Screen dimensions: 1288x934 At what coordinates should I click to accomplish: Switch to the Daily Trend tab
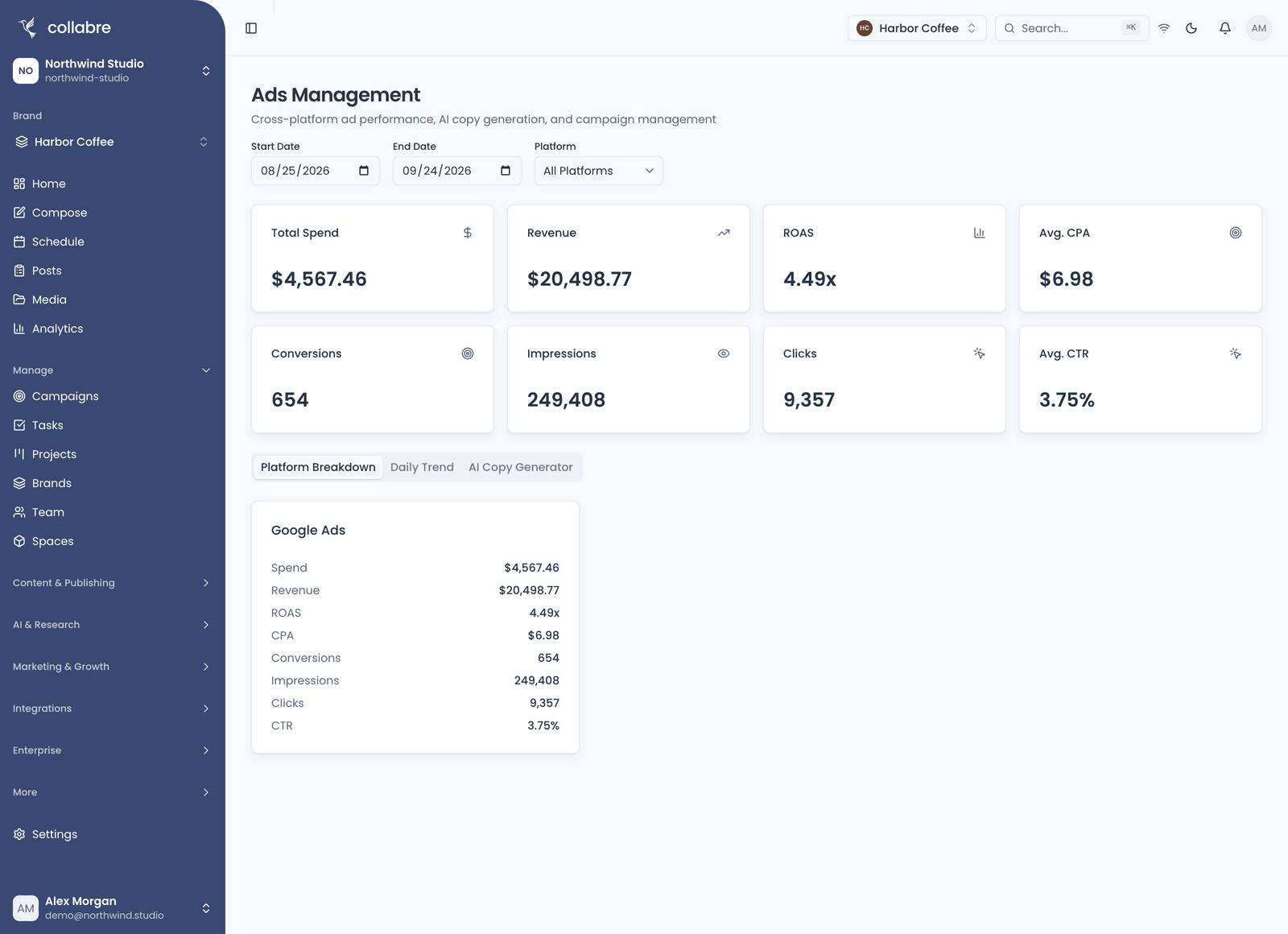pos(422,467)
